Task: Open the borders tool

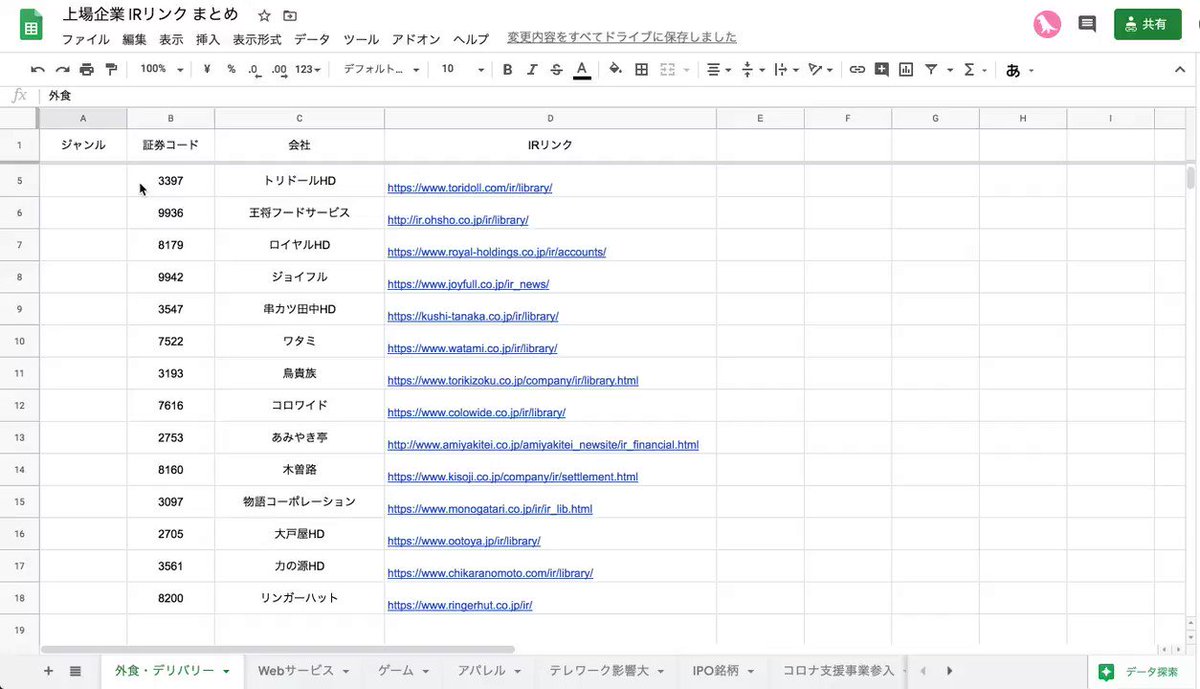Action: coord(641,70)
